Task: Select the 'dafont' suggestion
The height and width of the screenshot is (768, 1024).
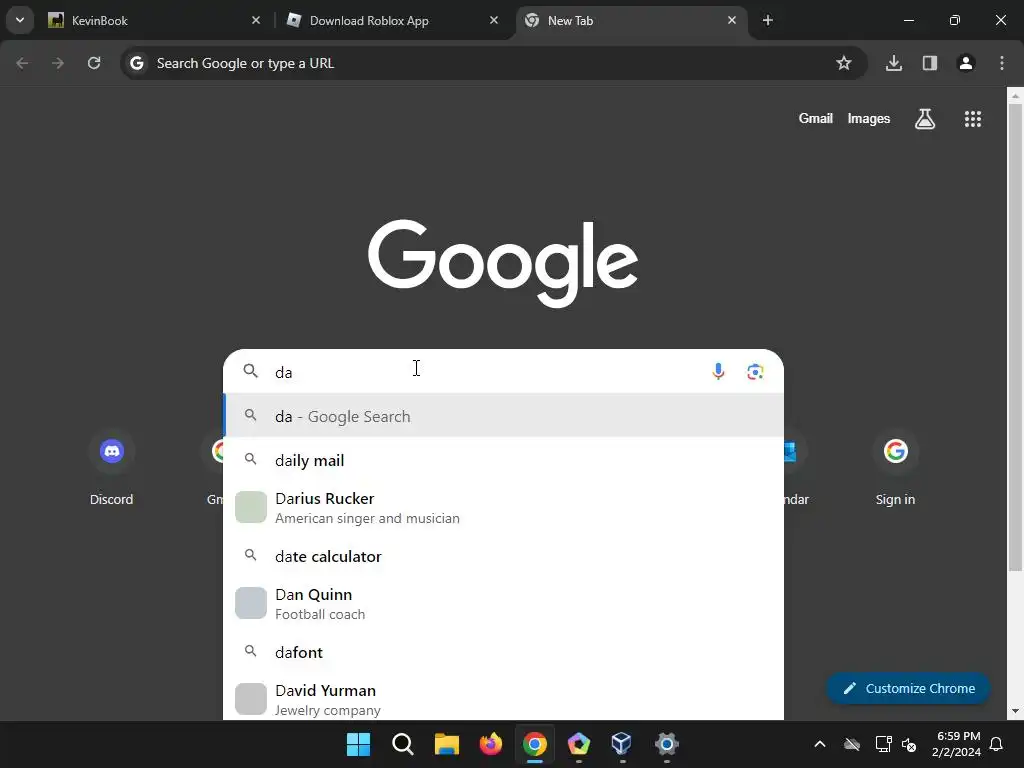Action: click(504, 652)
